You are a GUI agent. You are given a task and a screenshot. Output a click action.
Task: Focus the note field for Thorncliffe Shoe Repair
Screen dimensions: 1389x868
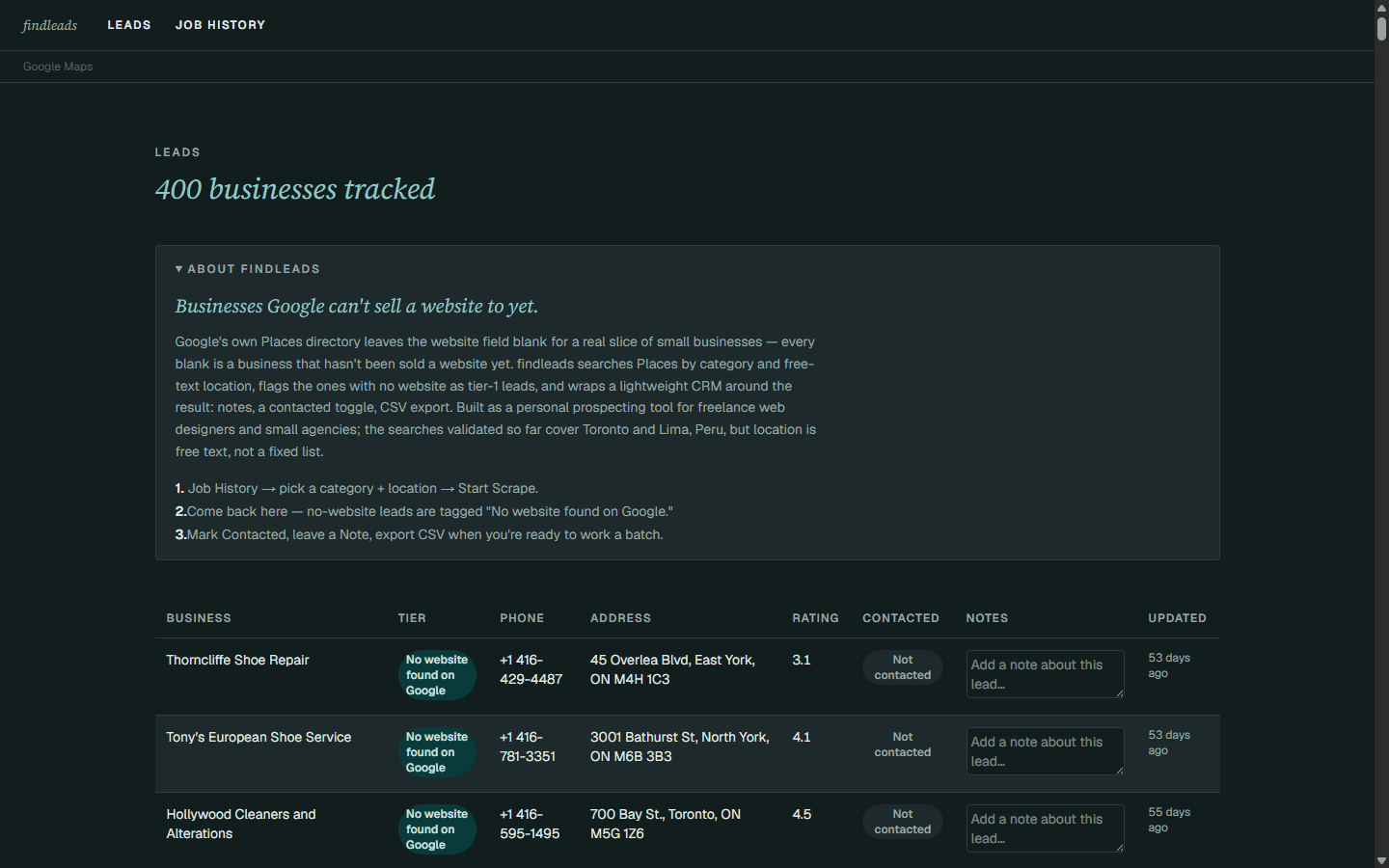coord(1046,674)
